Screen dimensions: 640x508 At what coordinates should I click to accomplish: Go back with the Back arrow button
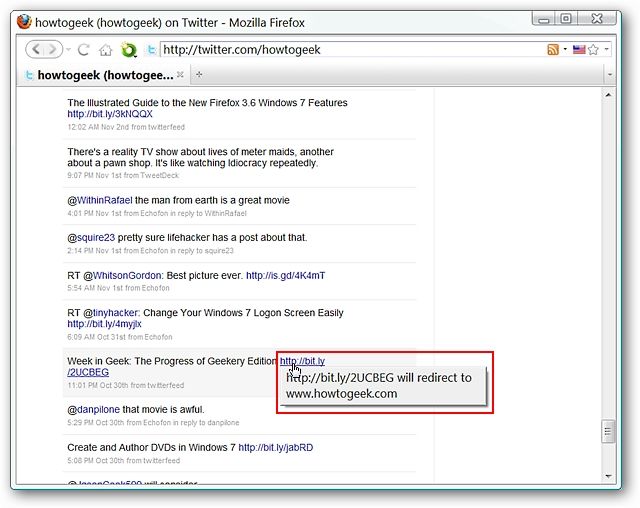(x=36, y=50)
